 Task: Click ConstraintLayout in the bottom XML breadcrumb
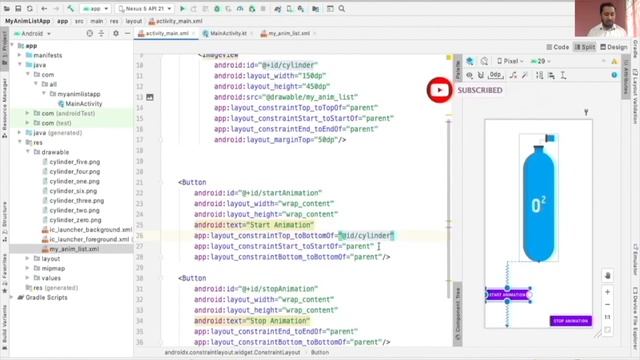pyautogui.click(x=232, y=352)
